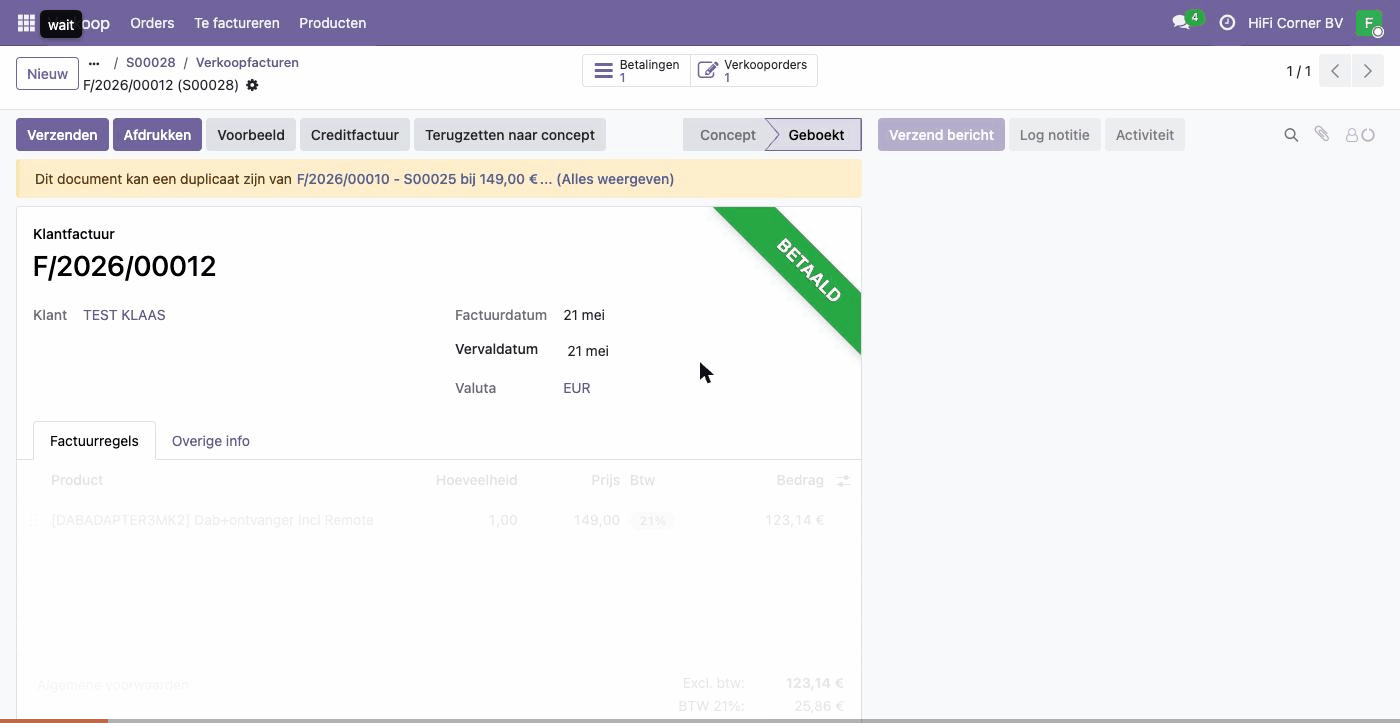Click the gear icon beside F/2026/00012
Screen dimensions: 1400x723
(252, 85)
